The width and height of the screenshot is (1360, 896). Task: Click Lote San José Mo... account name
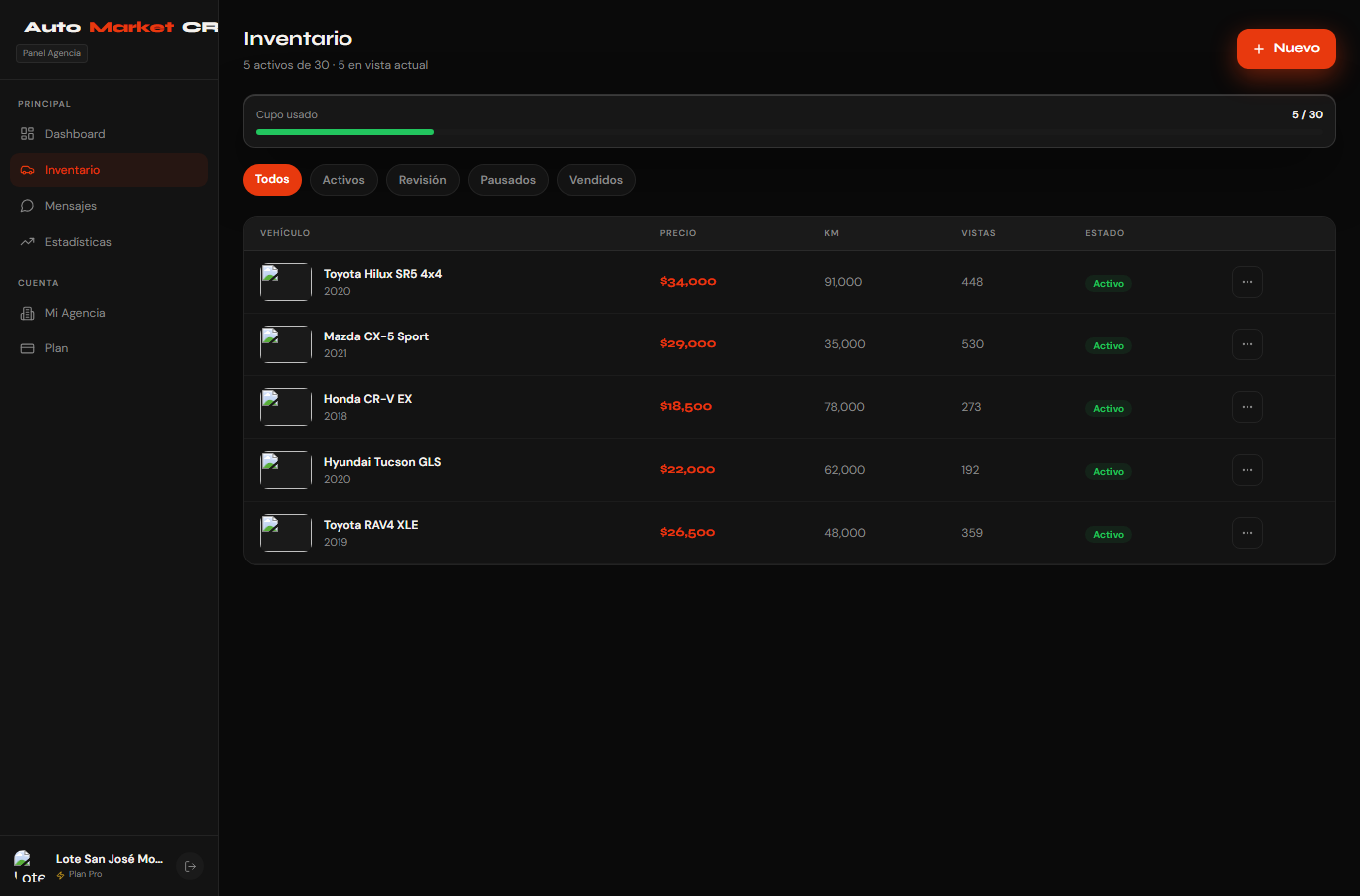coord(110,859)
